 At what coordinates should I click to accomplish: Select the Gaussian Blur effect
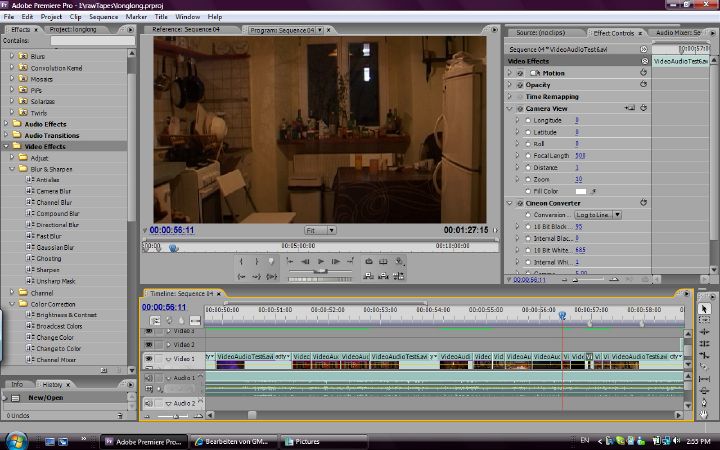pos(56,247)
